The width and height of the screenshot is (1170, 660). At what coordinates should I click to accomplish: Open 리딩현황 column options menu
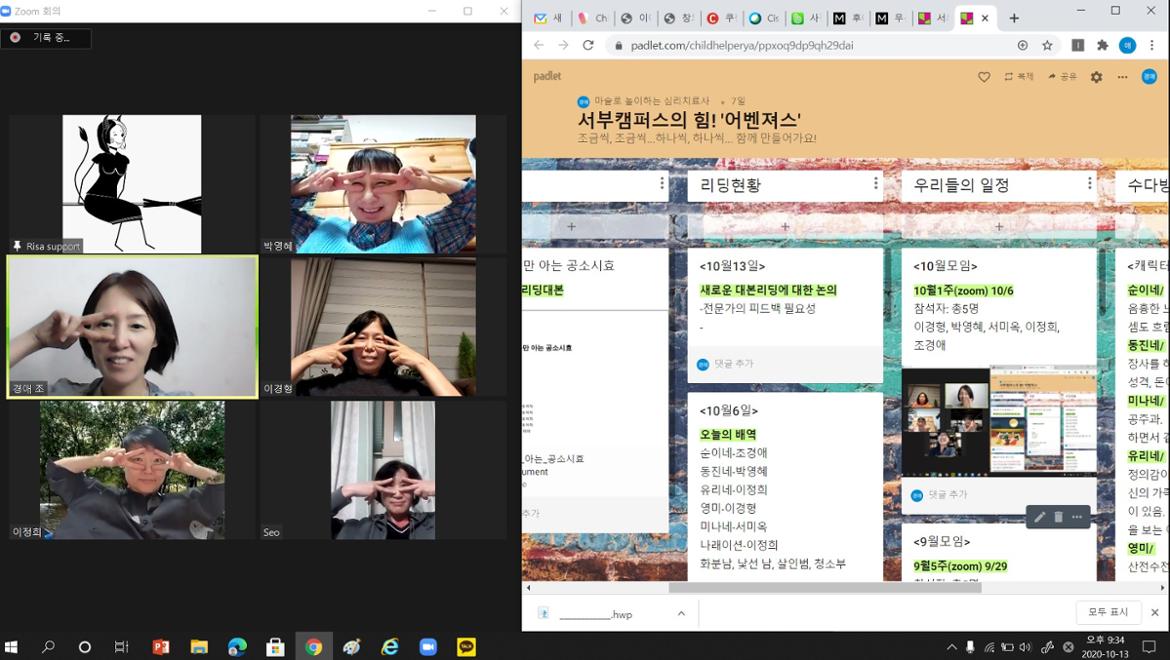point(875,184)
